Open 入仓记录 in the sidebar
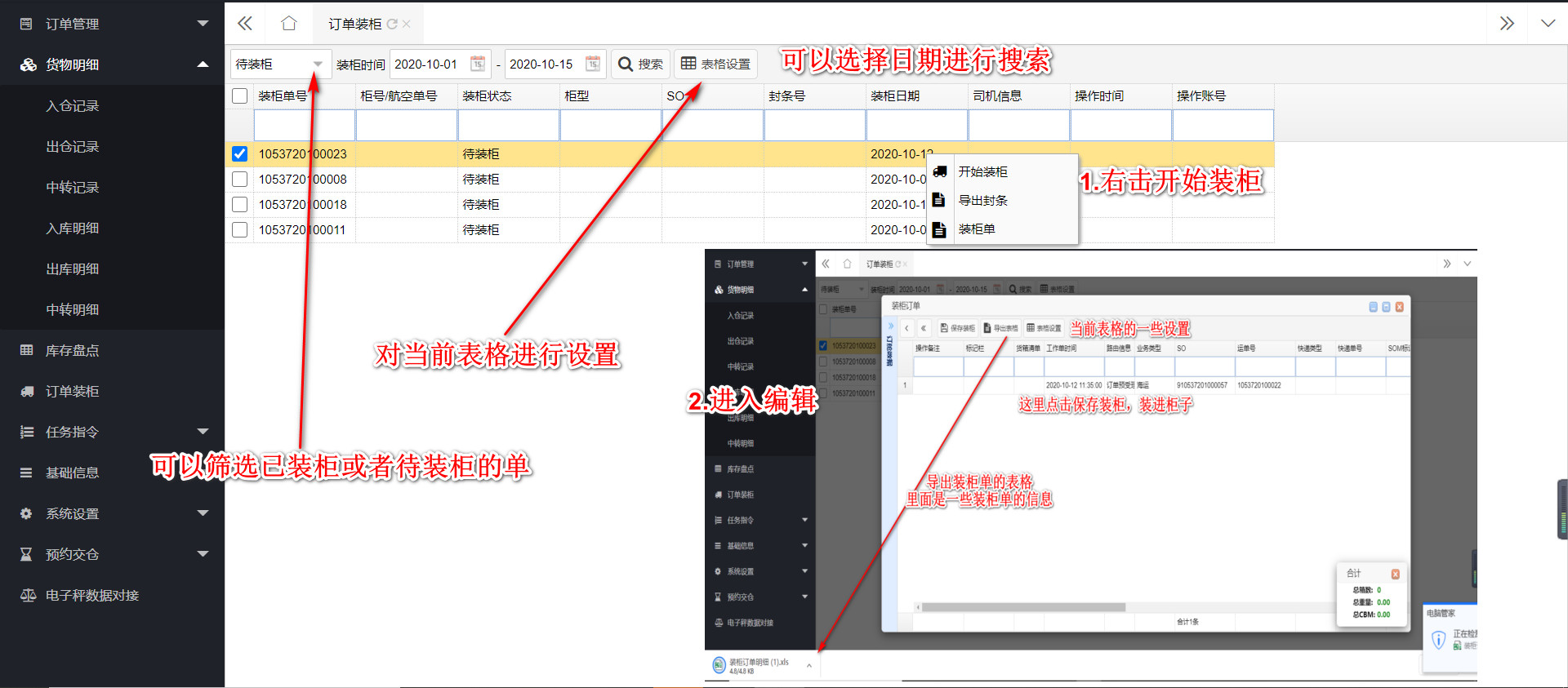1568x688 pixels. 73,105
